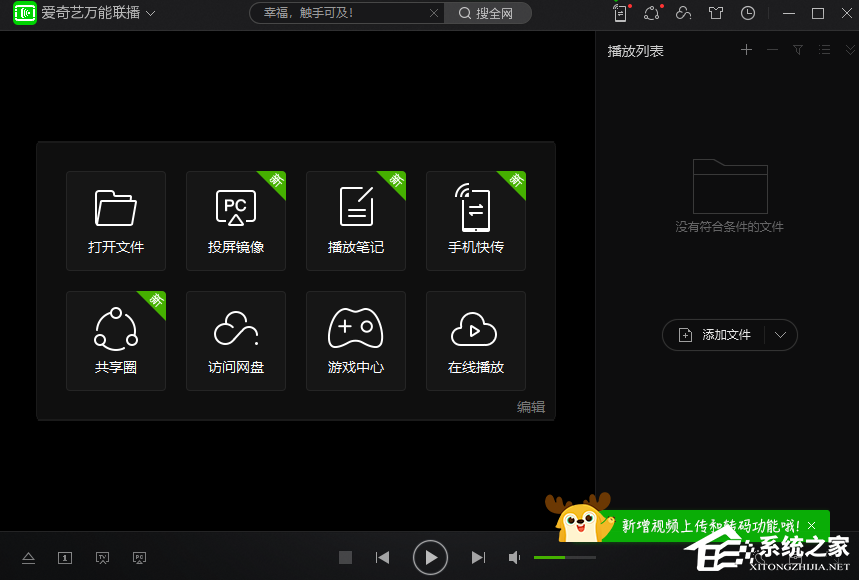Image resolution: width=859 pixels, height=580 pixels.
Task: Click the minus icon in the playlist header
Action: [x=772, y=50]
